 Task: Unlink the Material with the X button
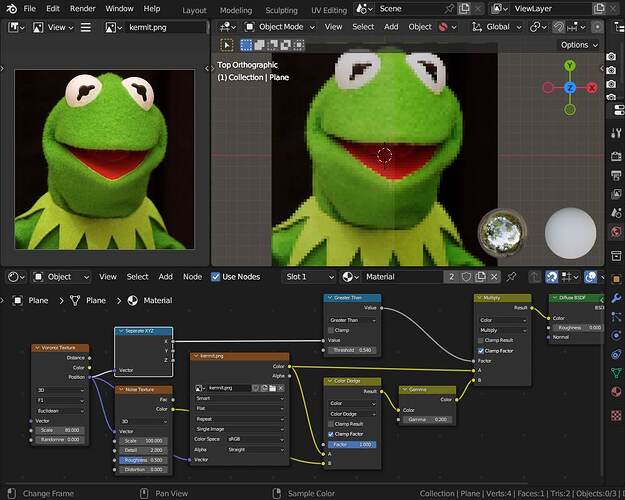coord(494,277)
